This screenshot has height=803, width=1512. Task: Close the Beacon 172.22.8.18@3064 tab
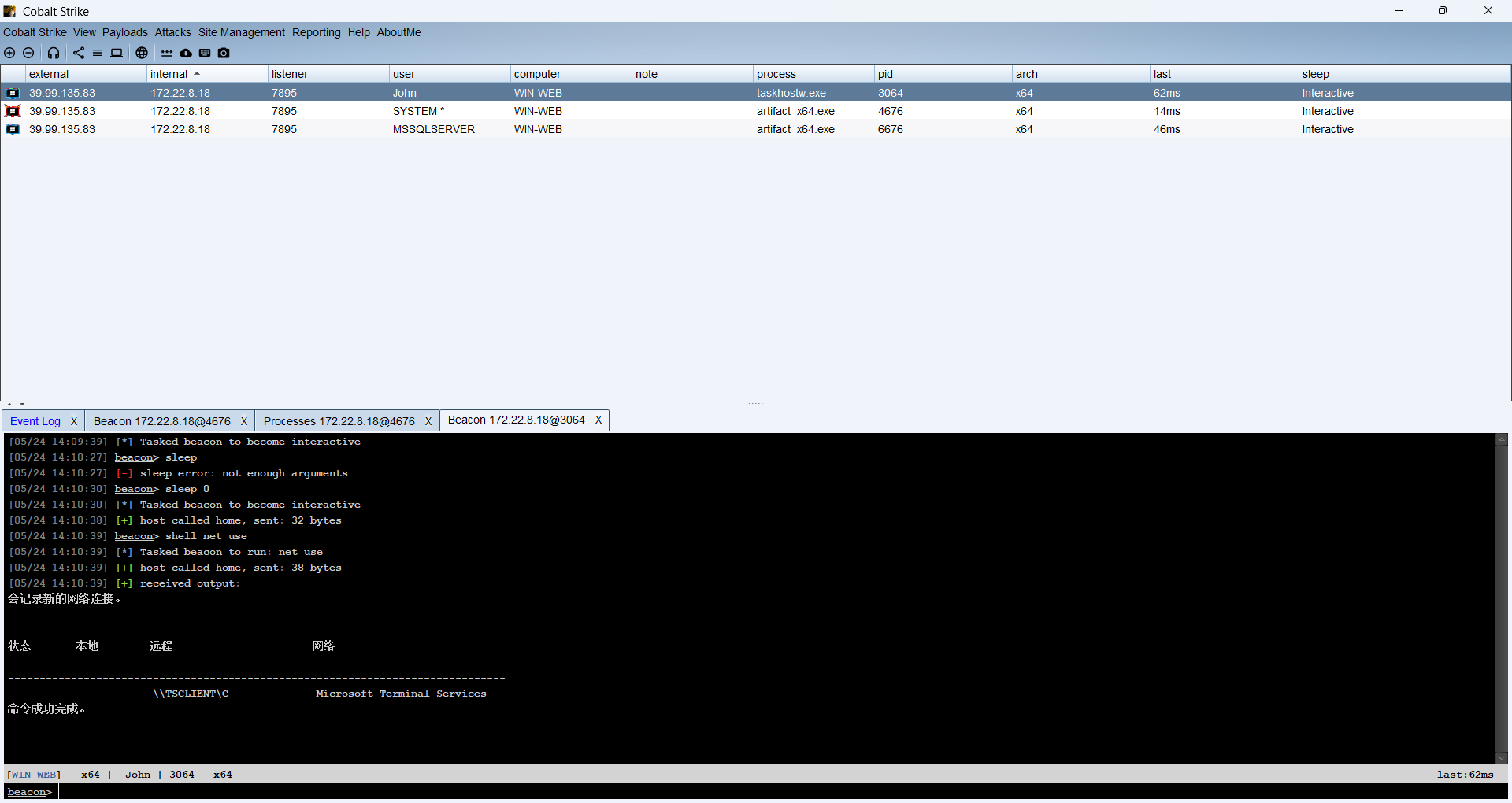[x=598, y=420]
